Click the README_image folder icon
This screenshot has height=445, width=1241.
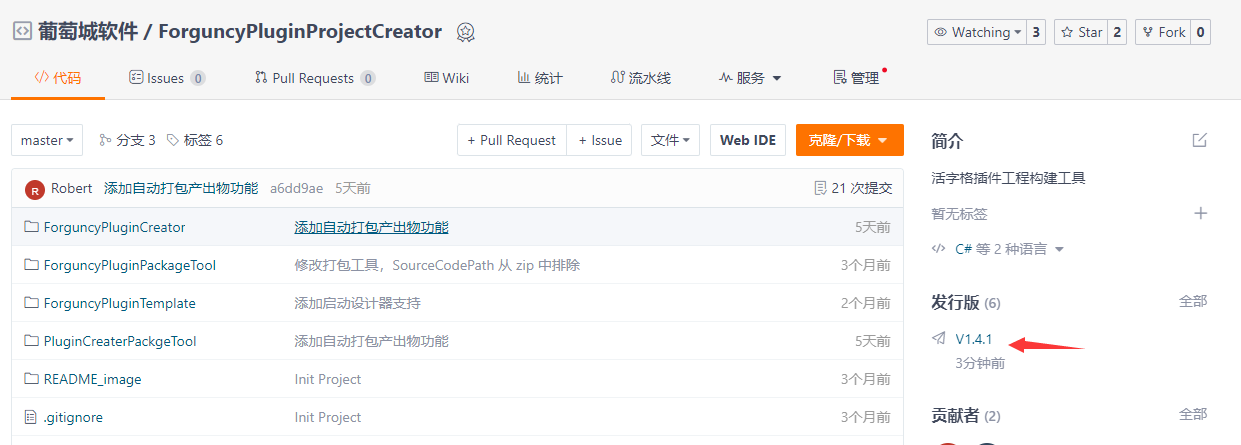[x=31, y=379]
